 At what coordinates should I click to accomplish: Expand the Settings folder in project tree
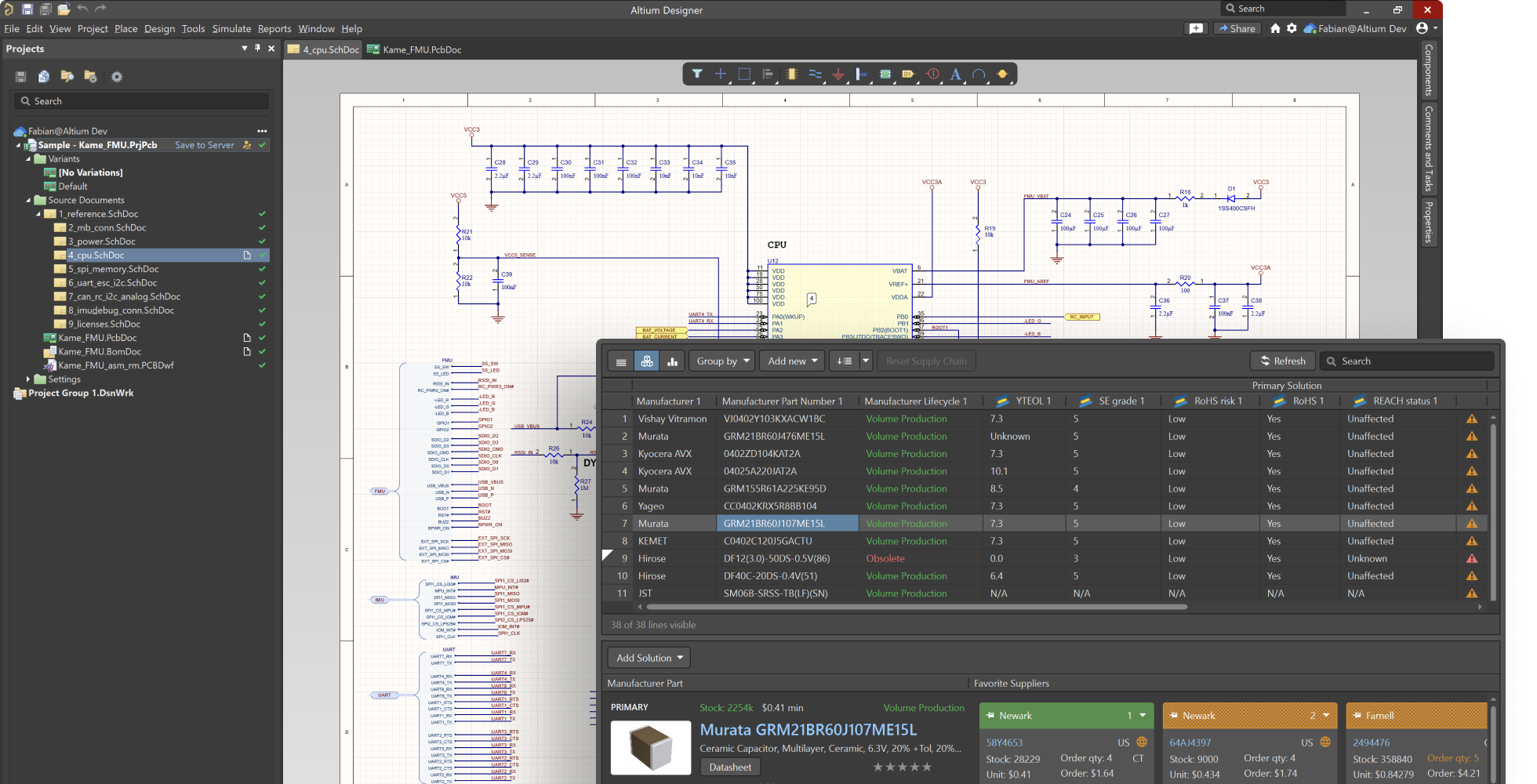(x=29, y=379)
